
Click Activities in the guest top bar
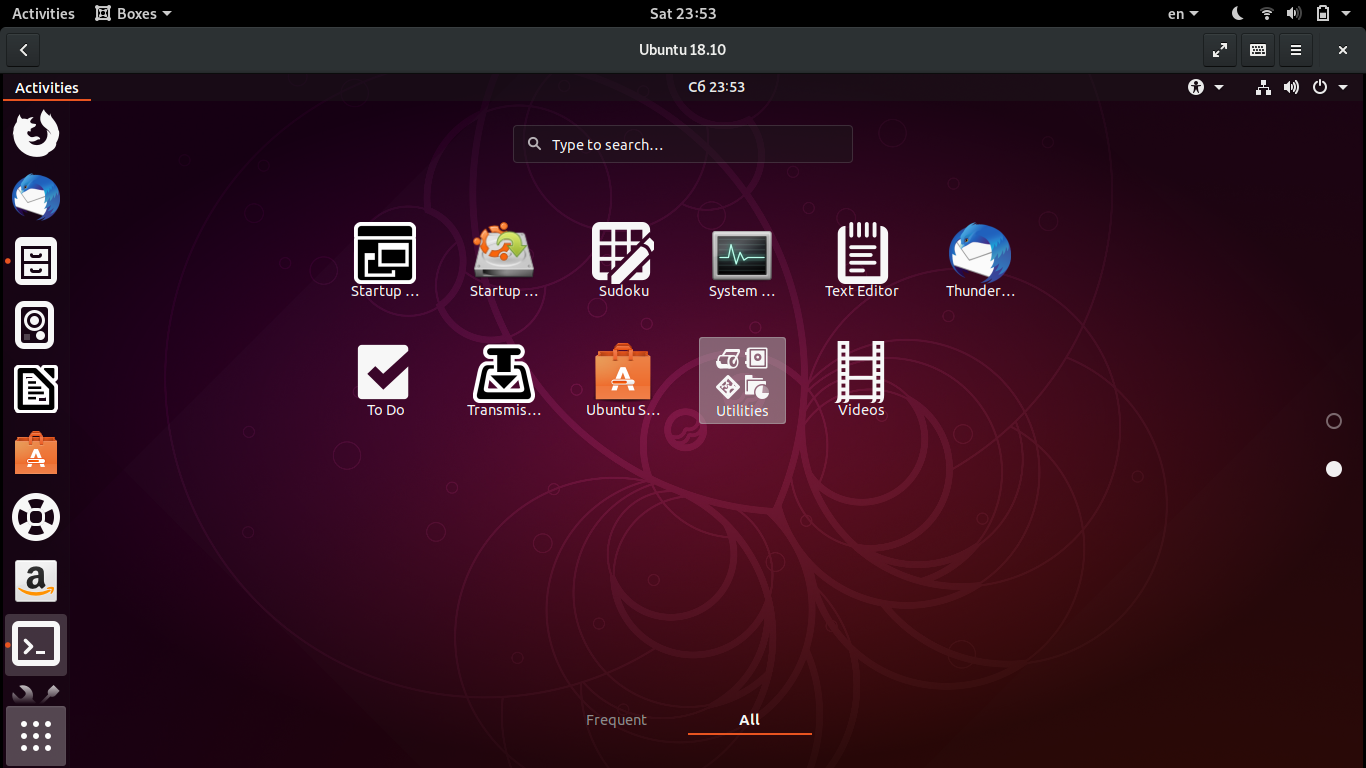coord(47,87)
